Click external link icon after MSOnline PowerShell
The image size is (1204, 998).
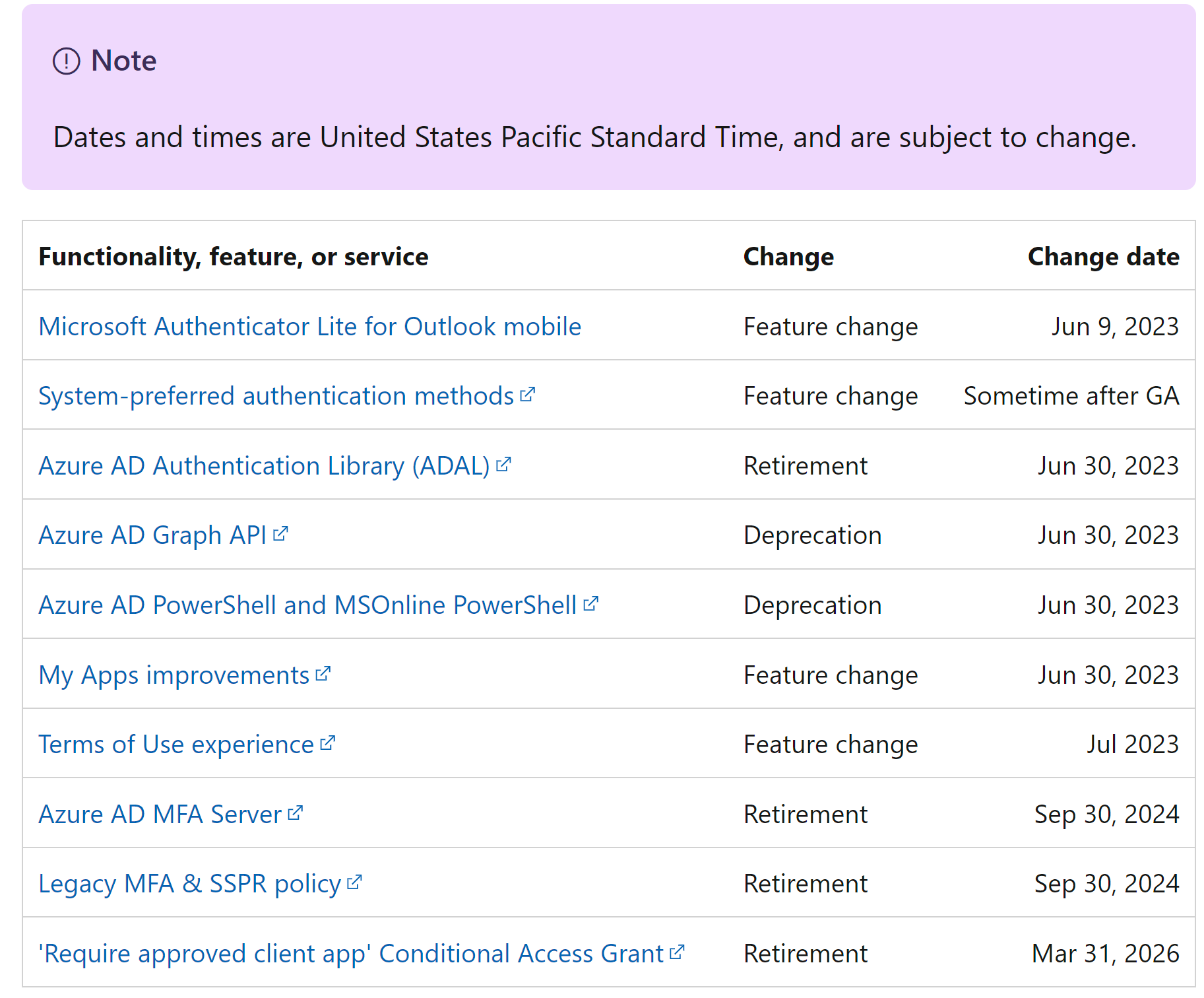591,604
